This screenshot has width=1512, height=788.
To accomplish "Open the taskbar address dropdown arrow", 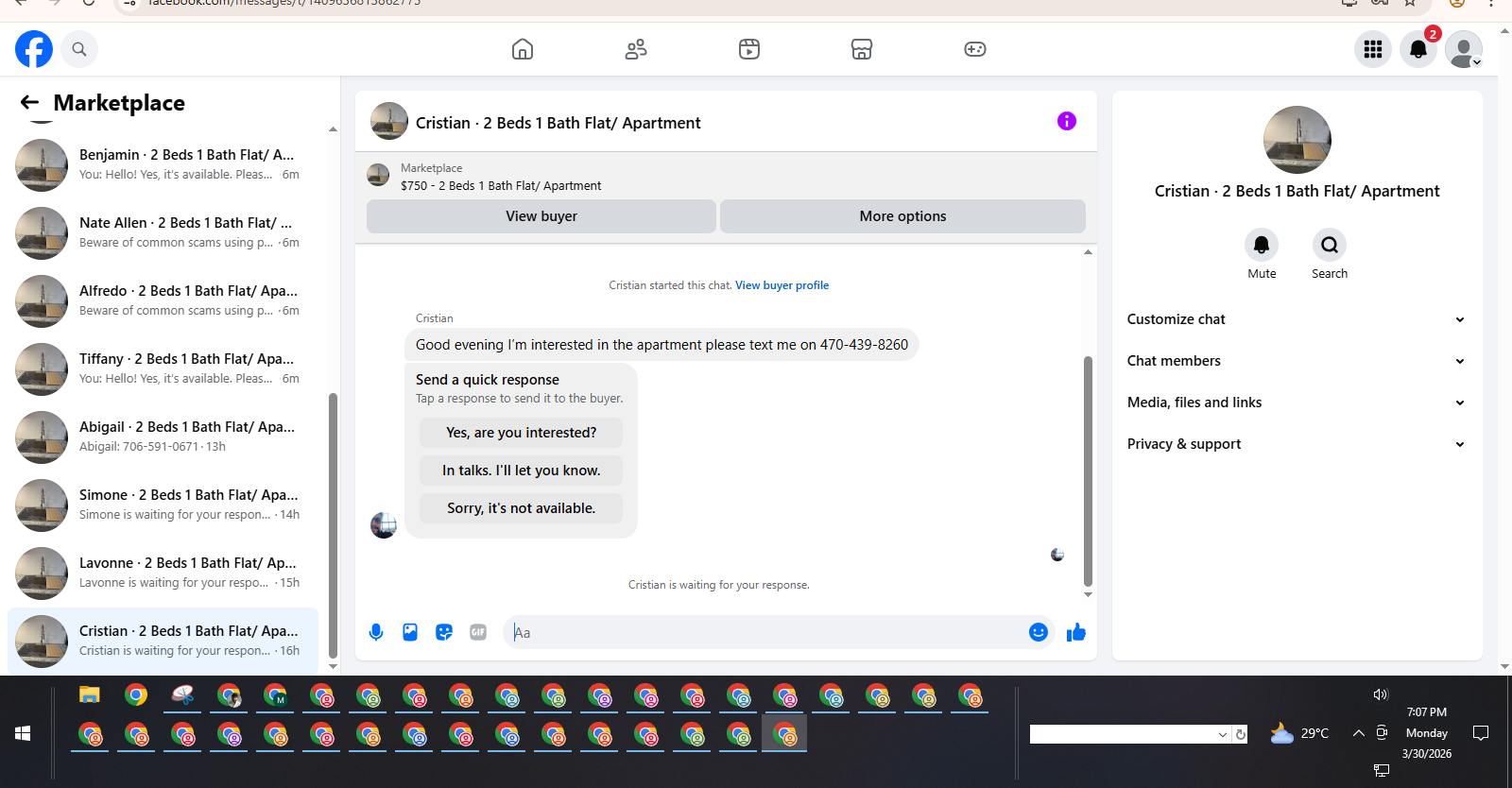I will click(x=1223, y=734).
